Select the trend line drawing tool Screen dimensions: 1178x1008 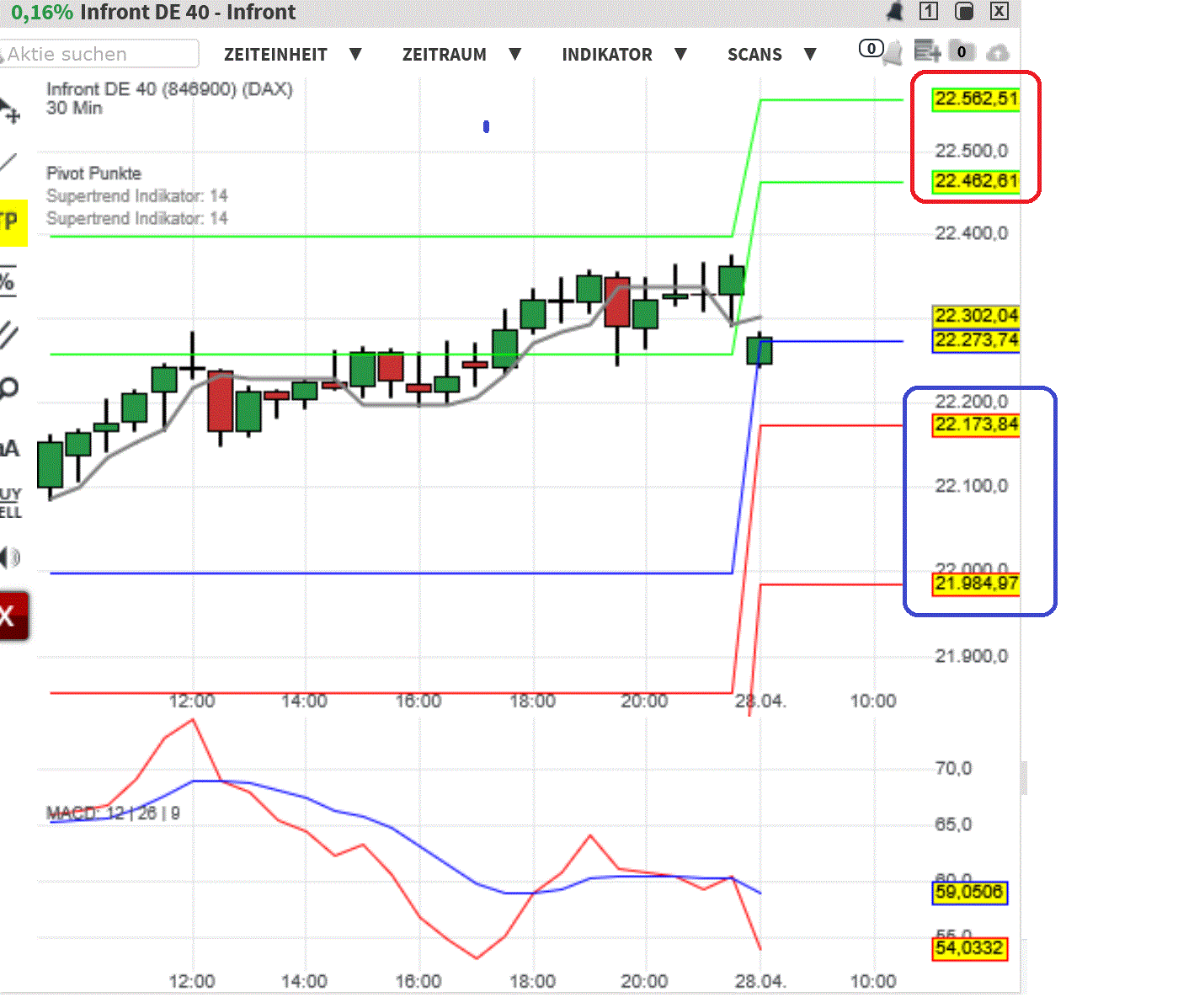point(8,164)
